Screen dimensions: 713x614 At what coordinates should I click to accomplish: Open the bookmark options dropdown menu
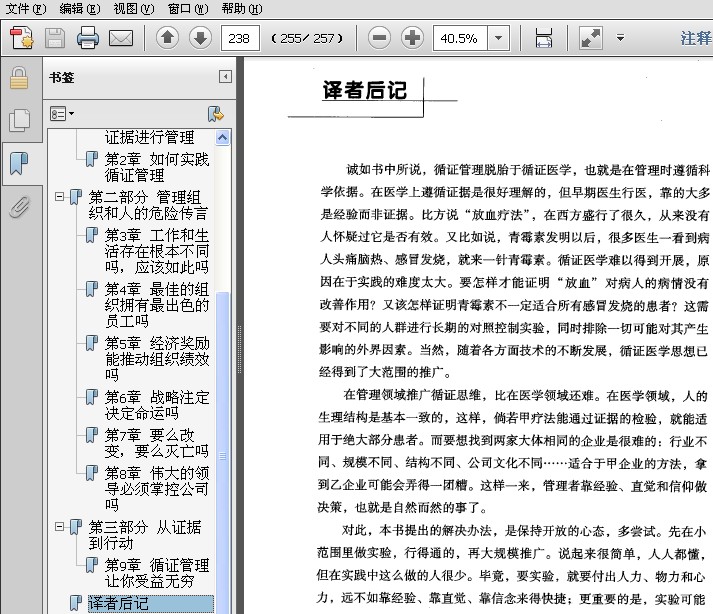pyautogui.click(x=62, y=114)
